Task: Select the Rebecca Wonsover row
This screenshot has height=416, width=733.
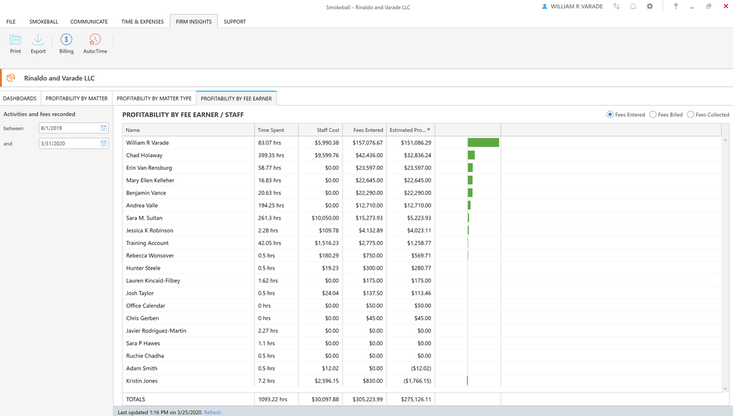Action: pyautogui.click(x=423, y=256)
